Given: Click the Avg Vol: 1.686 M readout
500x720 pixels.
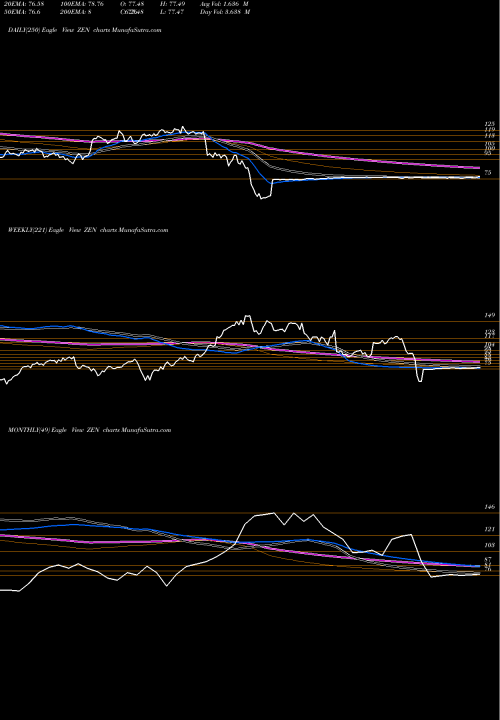Looking at the screenshot, I should pos(225,4).
